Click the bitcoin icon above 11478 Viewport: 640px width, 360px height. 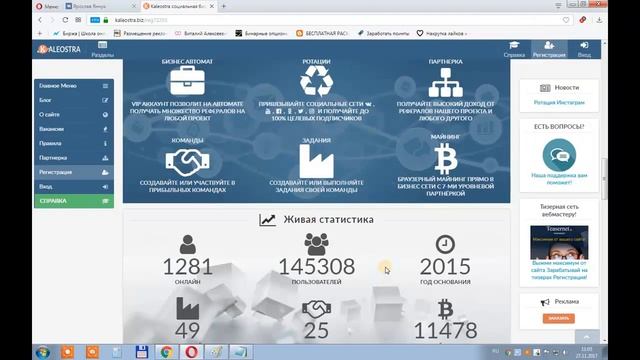[x=445, y=309]
